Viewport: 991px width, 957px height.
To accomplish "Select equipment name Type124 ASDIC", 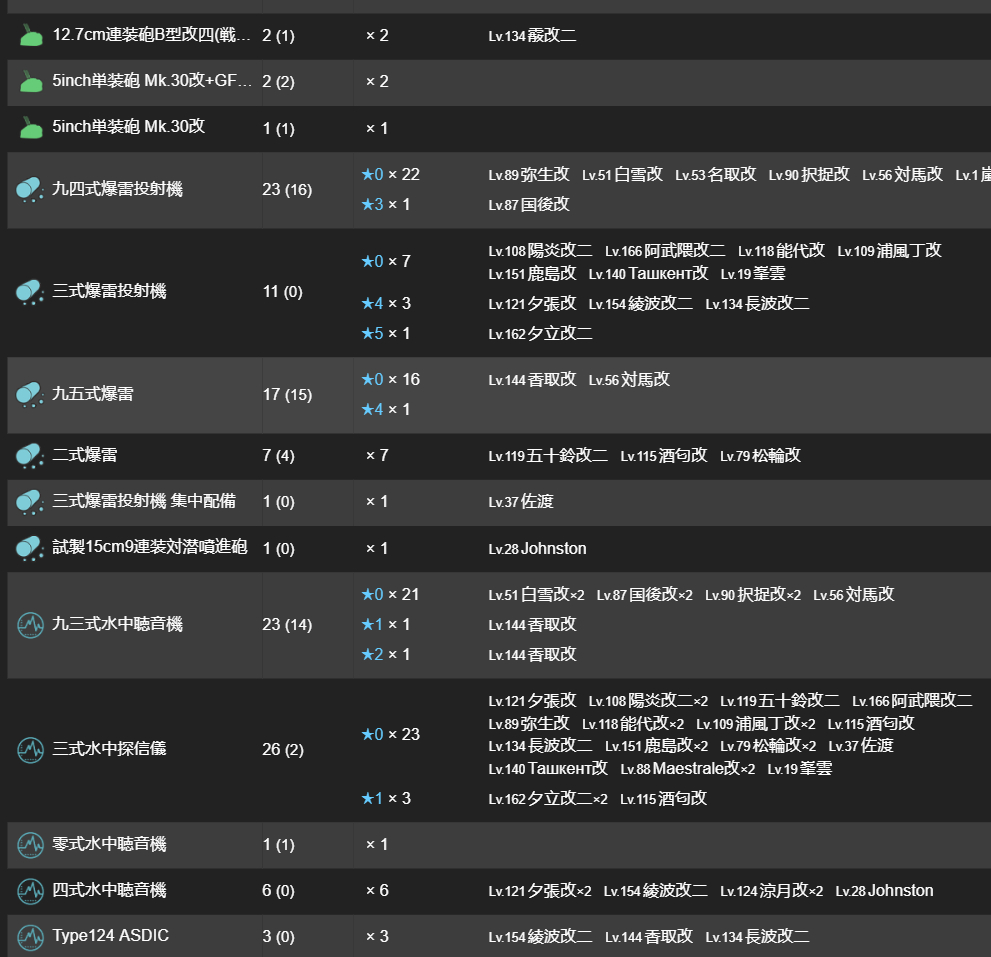I will (111, 936).
